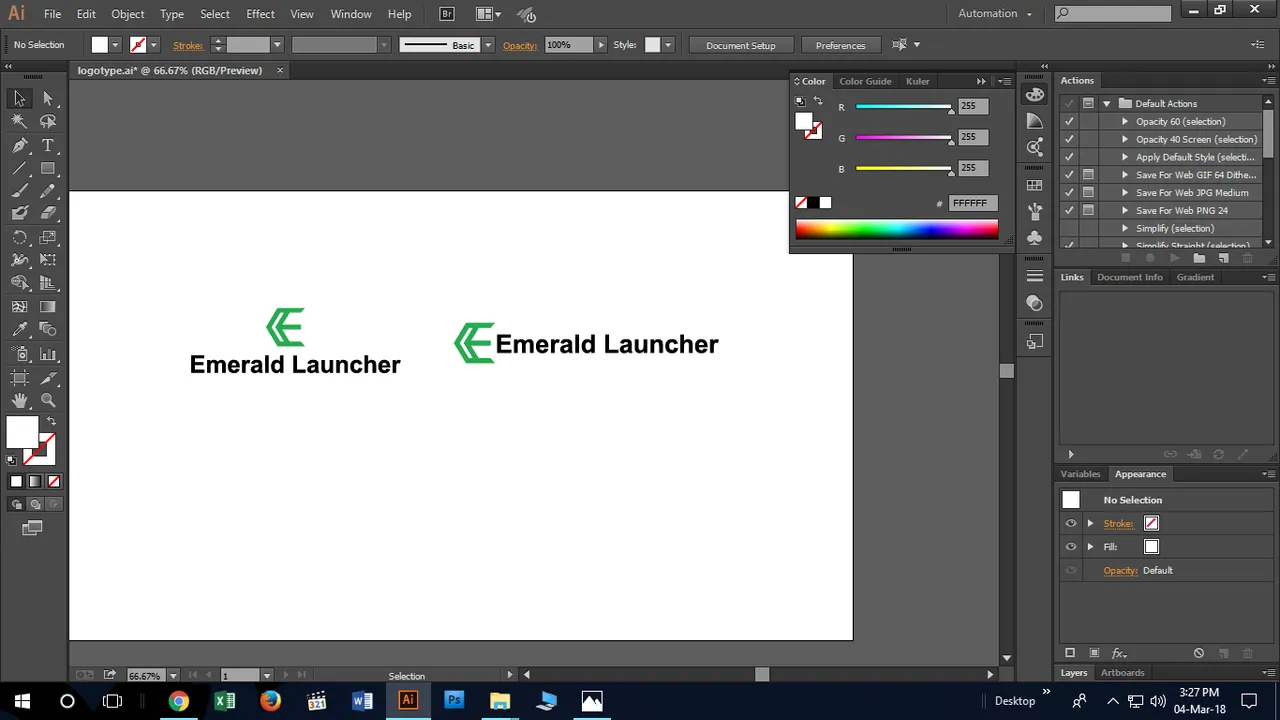This screenshot has width=1280, height=720.
Task: Click the Preferences button
Action: 841,45
